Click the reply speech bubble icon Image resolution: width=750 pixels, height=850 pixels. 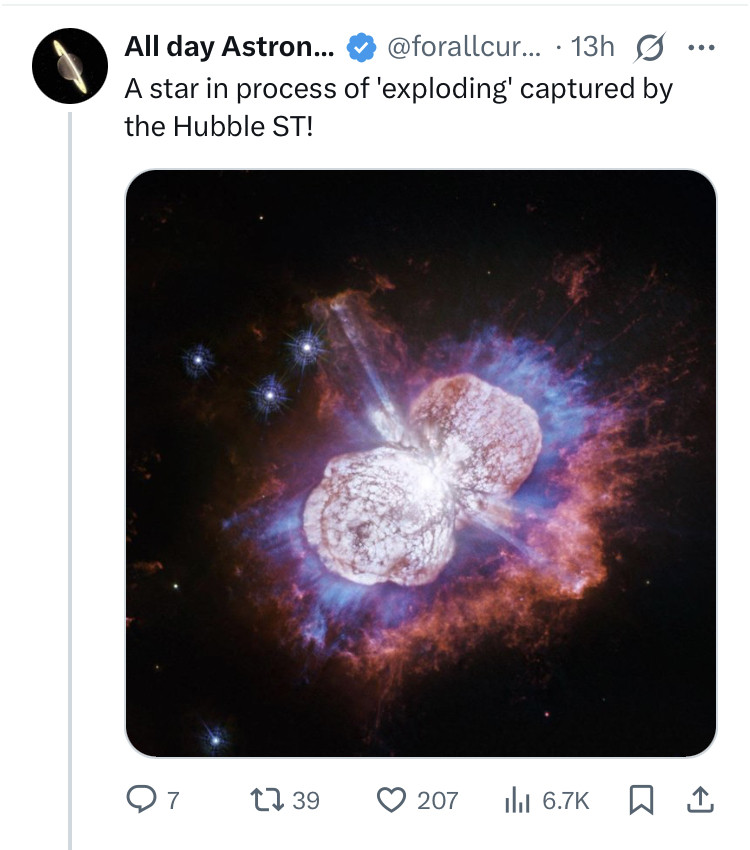pos(142,799)
